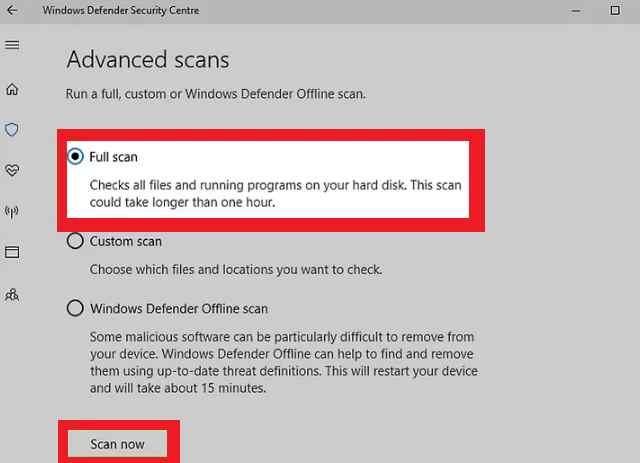Image resolution: width=640 pixels, height=463 pixels.
Task: Open Virus & threat protection shield icon
Action: (x=12, y=129)
